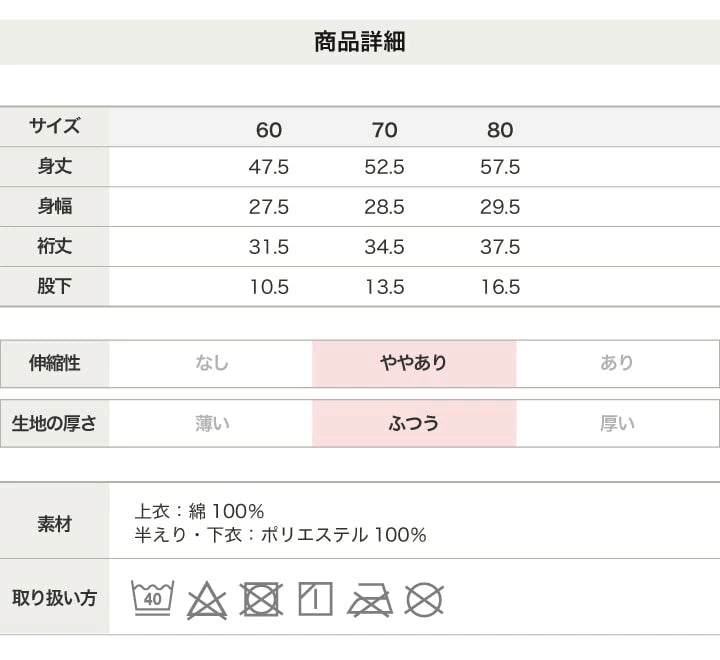Viewport: 720px width, 660px height.
Task: Select the あり stretch option
Action: coord(617,363)
